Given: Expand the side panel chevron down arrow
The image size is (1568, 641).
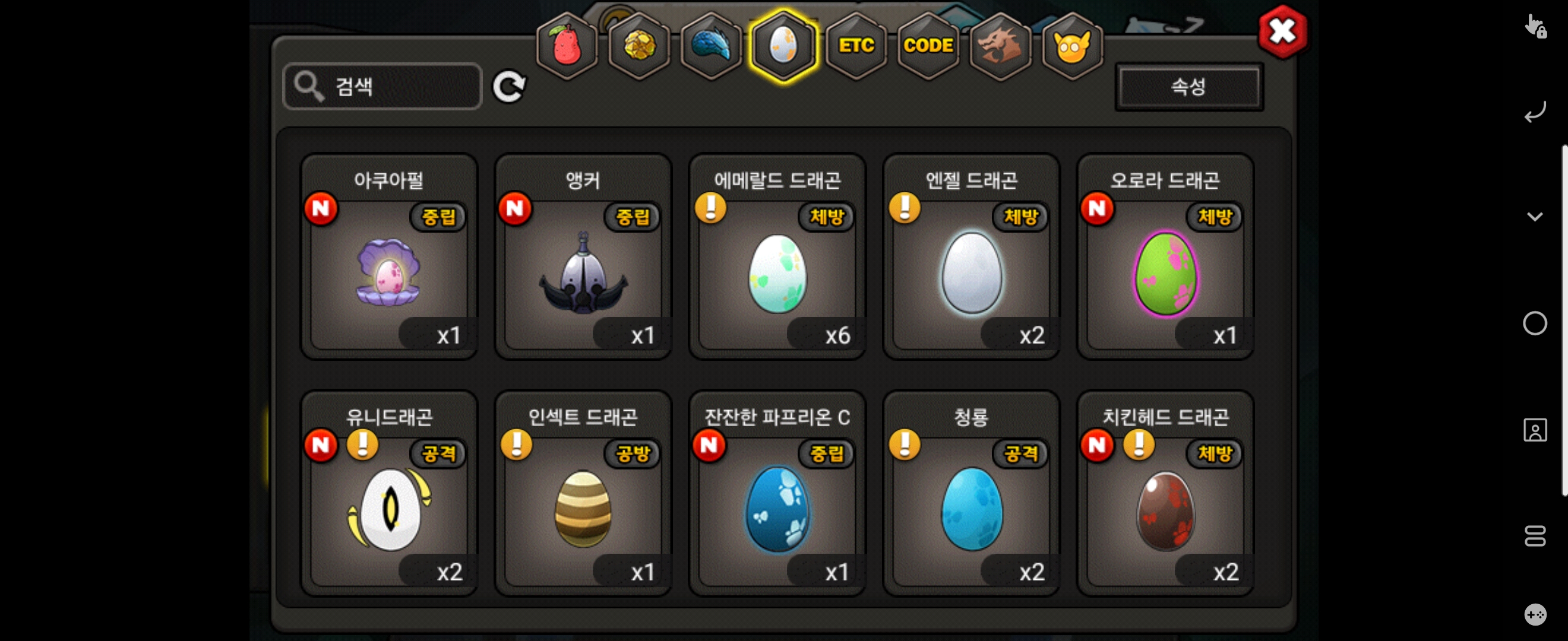Looking at the screenshot, I should point(1535,217).
